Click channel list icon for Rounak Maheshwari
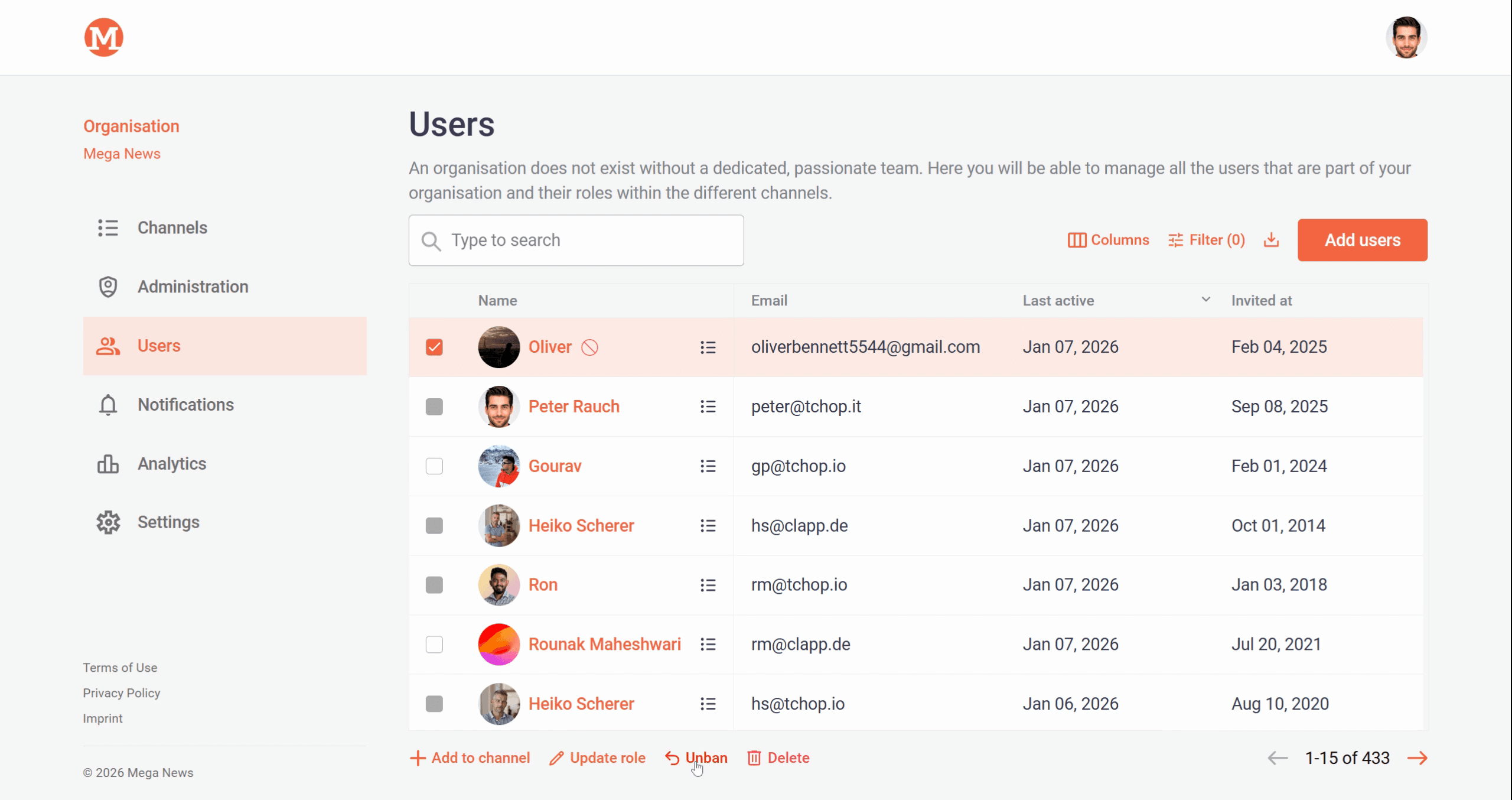The width and height of the screenshot is (1512, 800). 708,644
